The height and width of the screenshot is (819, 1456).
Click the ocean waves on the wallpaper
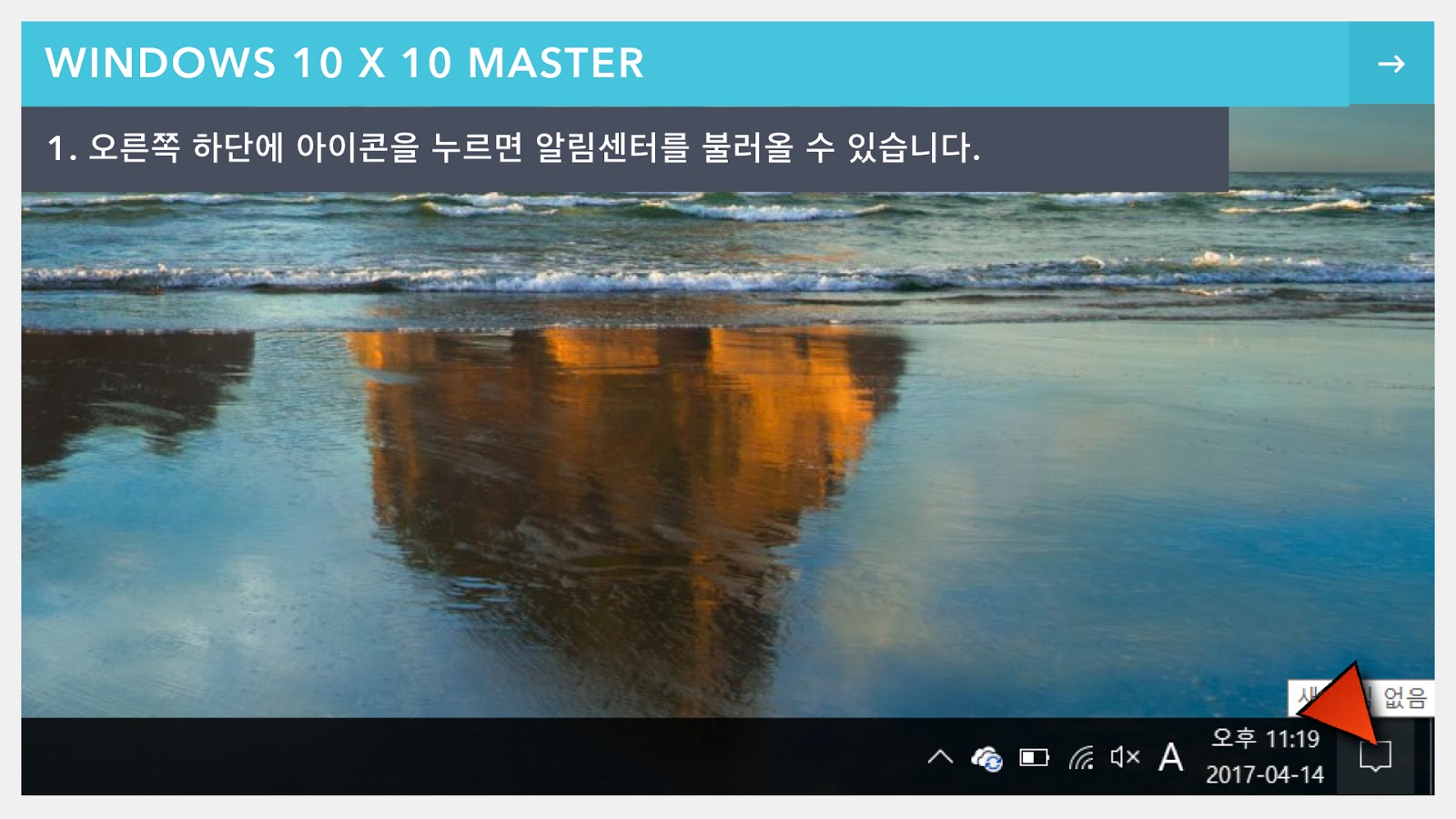728,246
